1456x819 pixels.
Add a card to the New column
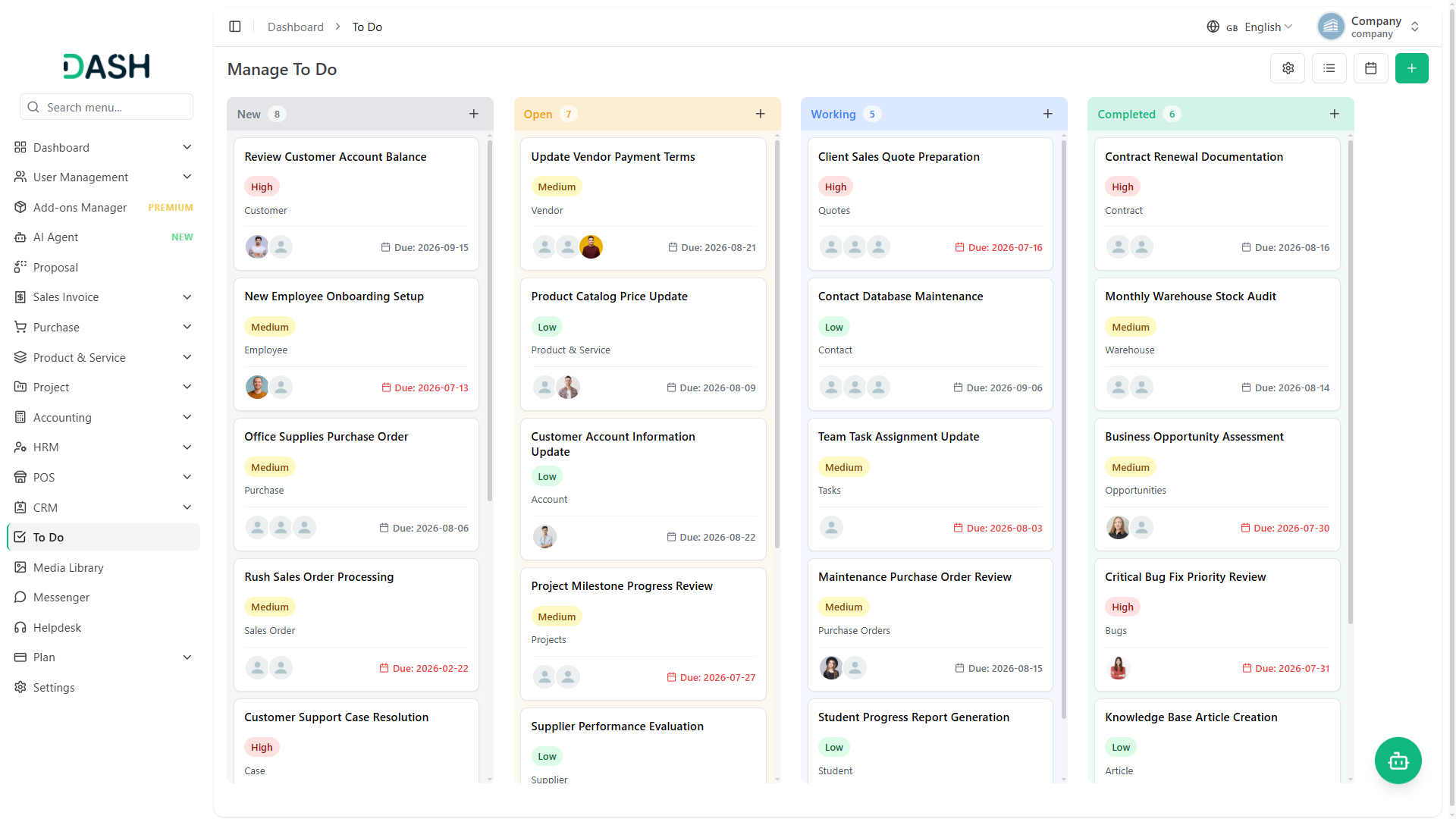pos(474,114)
